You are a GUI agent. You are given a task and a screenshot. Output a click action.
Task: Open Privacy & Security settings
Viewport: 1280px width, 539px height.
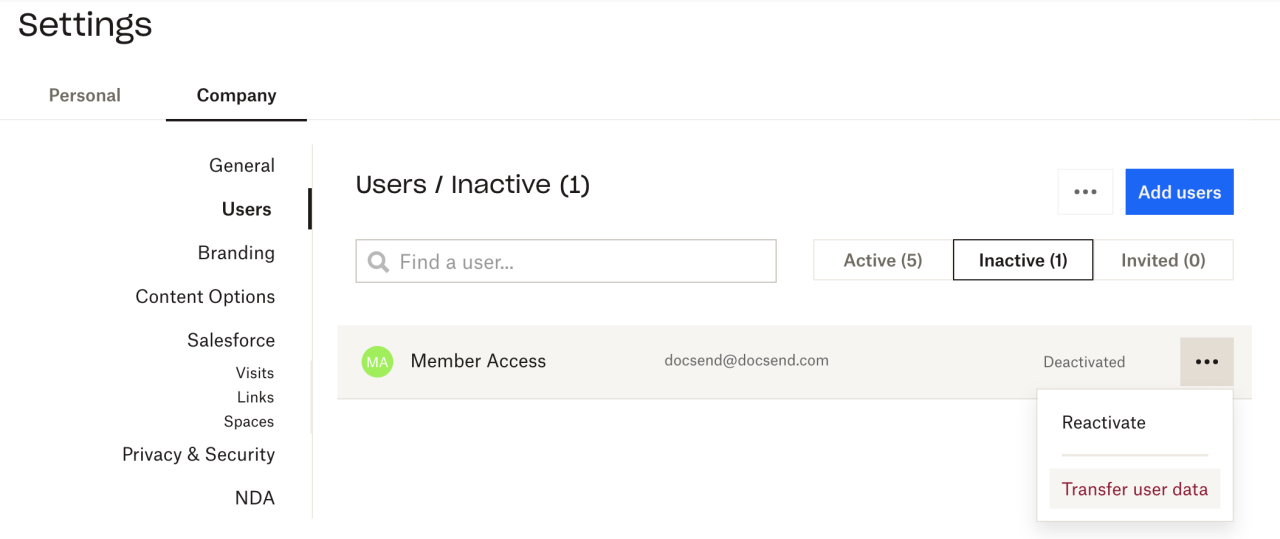point(198,455)
